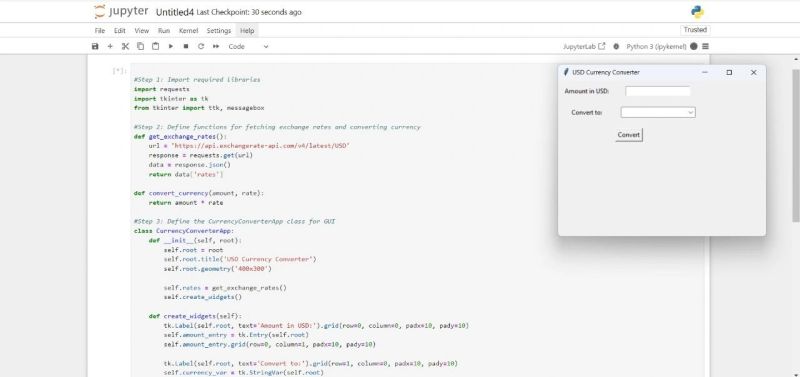The image size is (800, 377).
Task: Open the Settings menu
Action: click(x=219, y=31)
